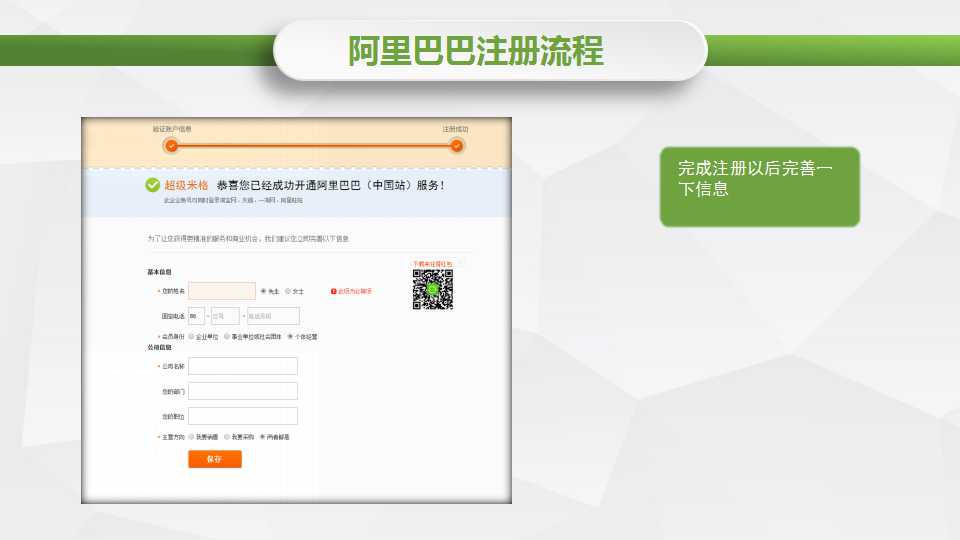Click the red error icon beside name field
This screenshot has width=960, height=540.
coord(334,291)
